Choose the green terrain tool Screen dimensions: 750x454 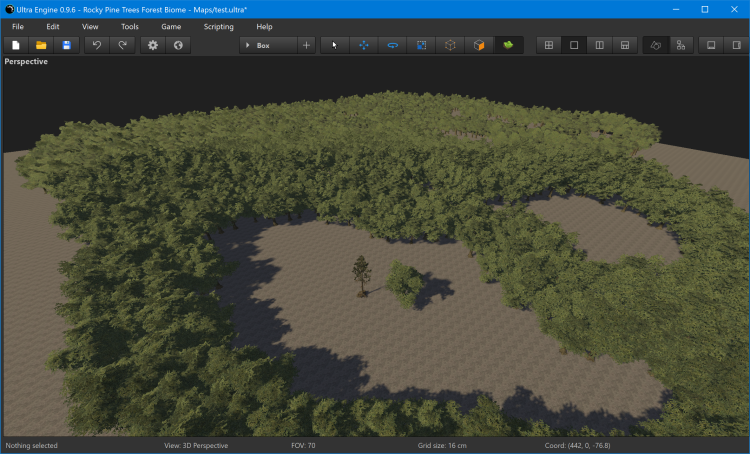click(508, 45)
